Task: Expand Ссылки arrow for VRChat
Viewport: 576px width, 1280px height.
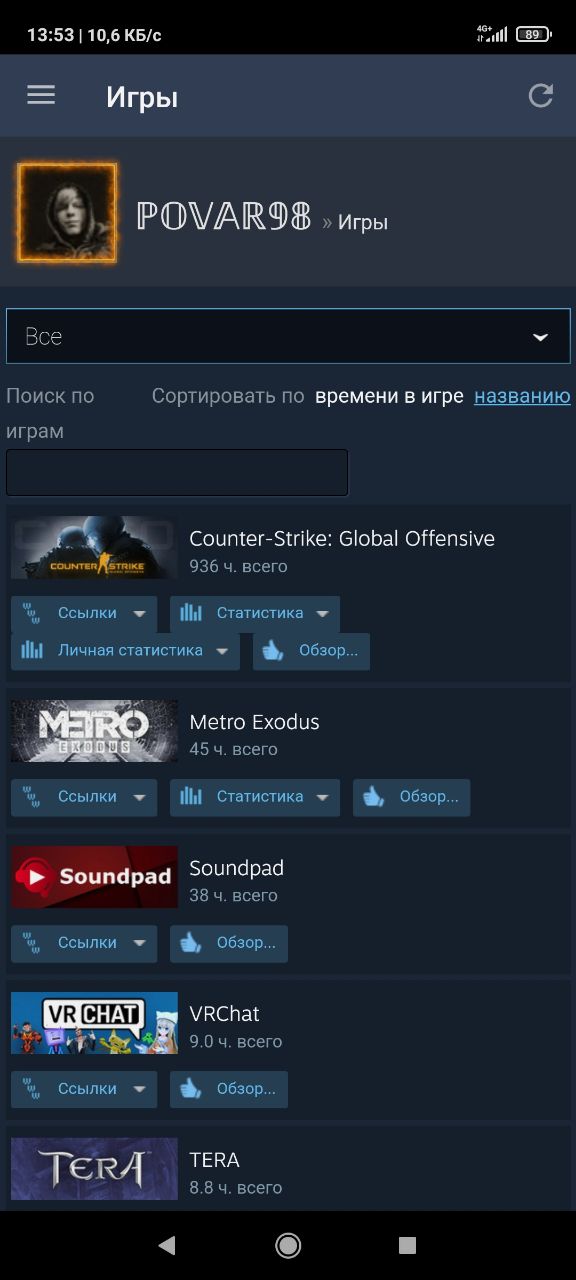Action: point(139,1089)
